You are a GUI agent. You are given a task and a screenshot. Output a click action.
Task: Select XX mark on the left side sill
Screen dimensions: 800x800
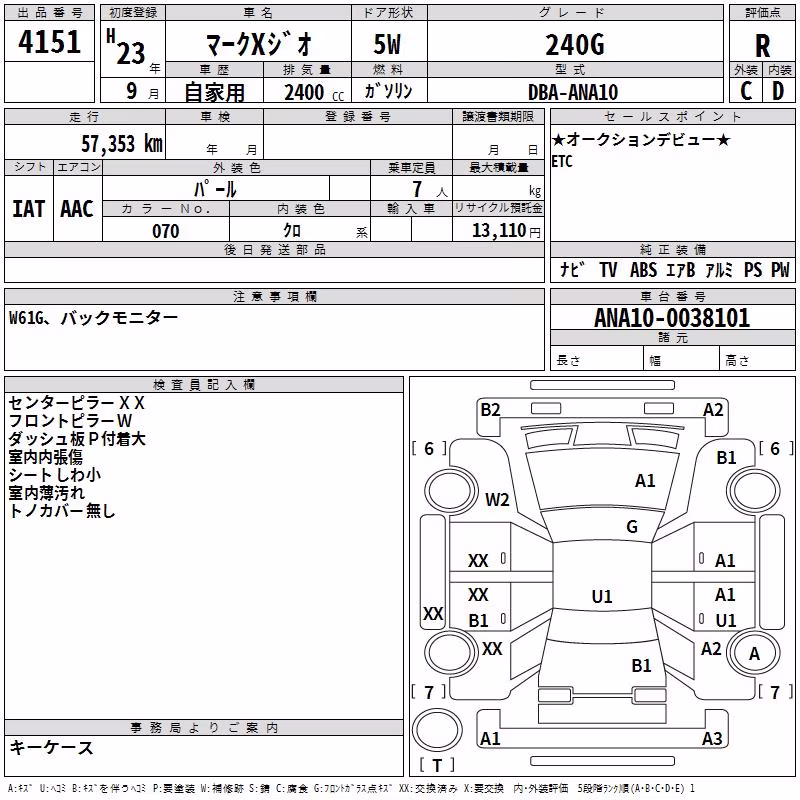point(433,613)
